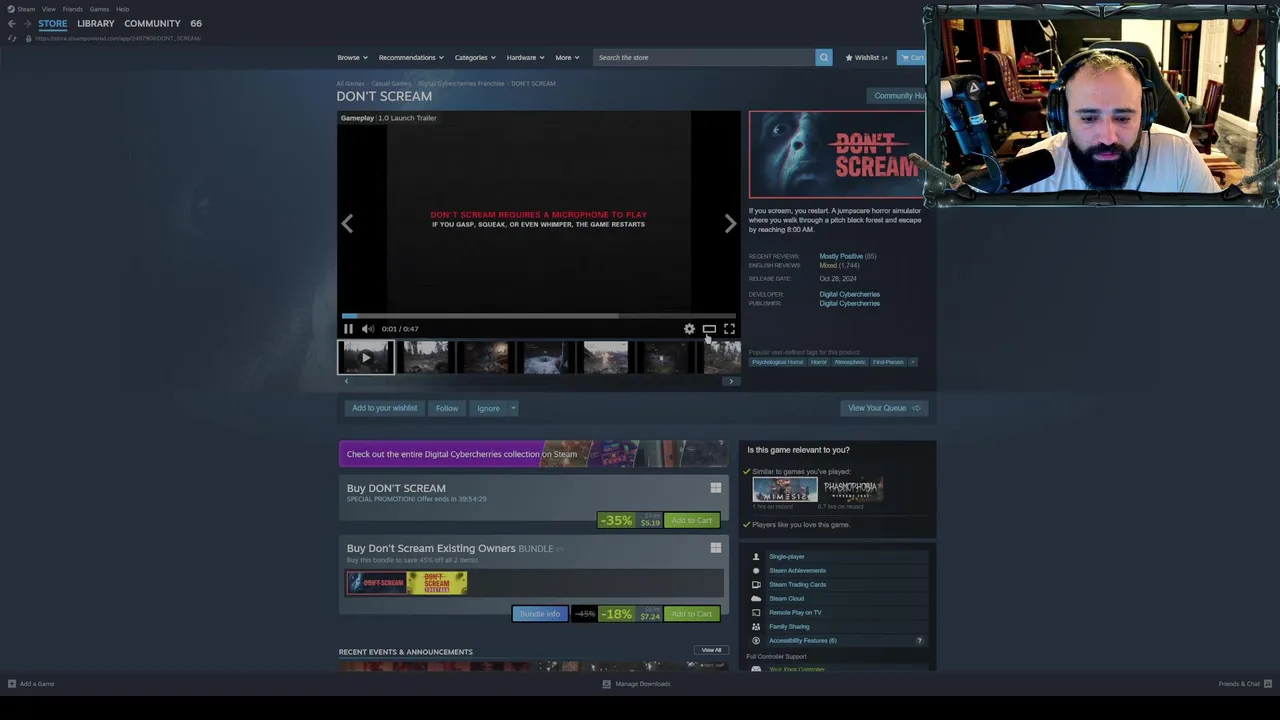Move thumbnail strip left with small arrow
Screen dimensions: 1280x720
[x=346, y=381]
